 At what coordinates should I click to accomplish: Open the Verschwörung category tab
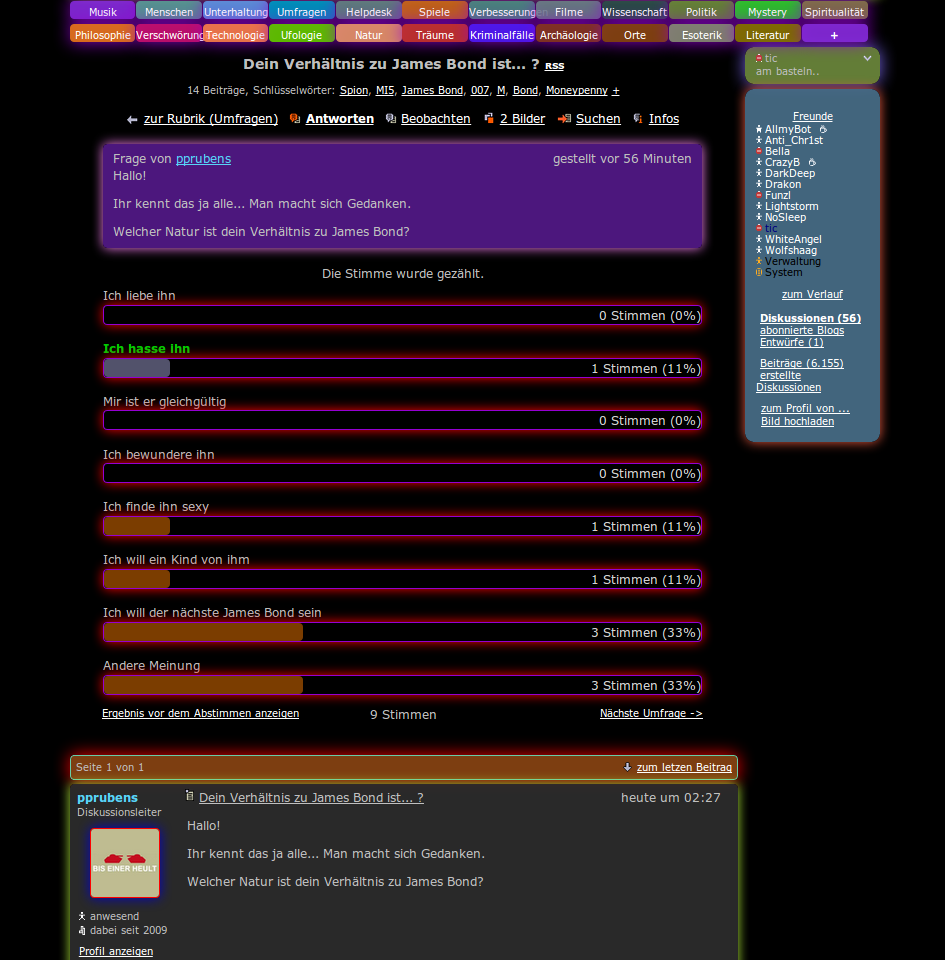(169, 34)
